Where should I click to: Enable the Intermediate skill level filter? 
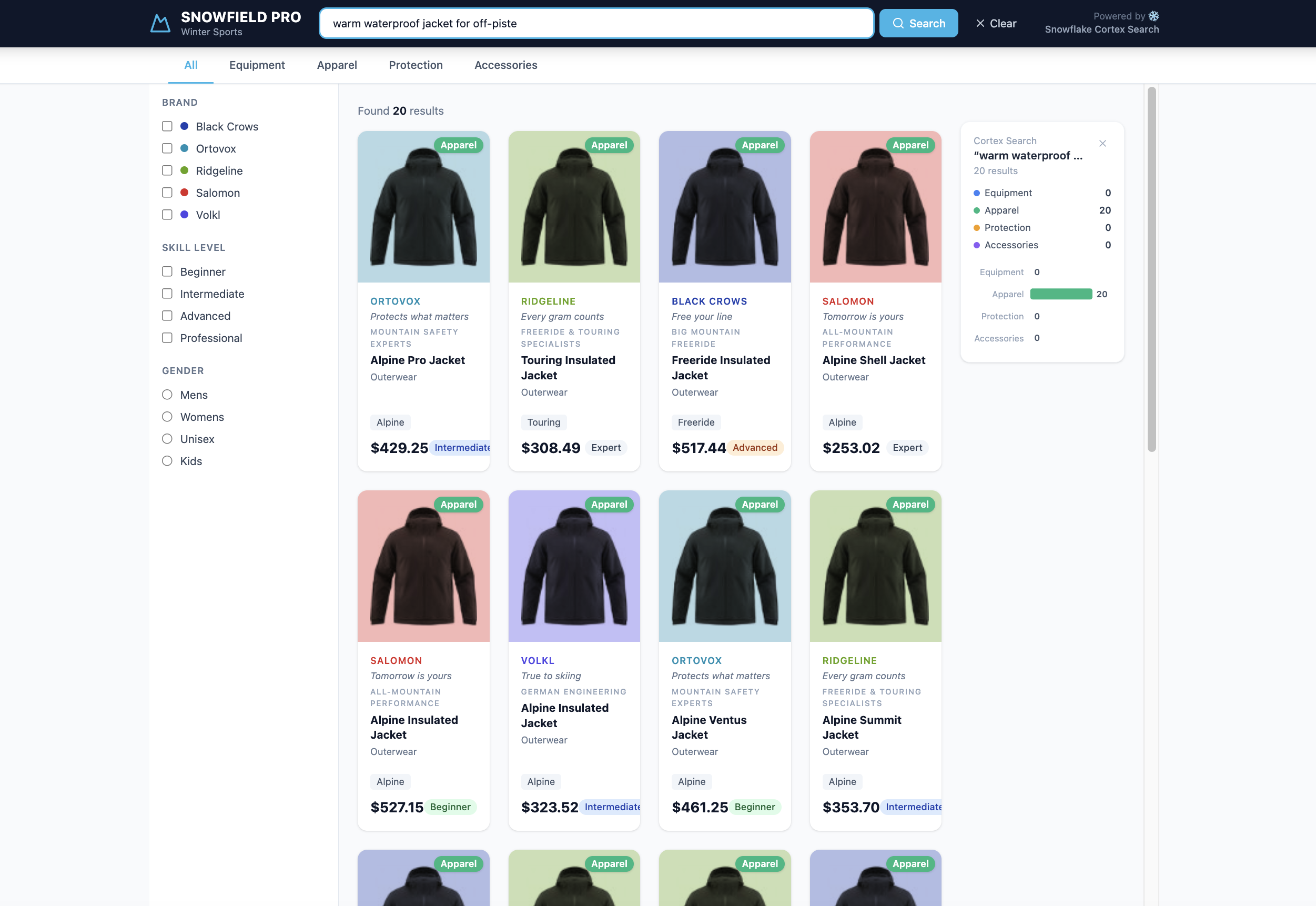[167, 294]
